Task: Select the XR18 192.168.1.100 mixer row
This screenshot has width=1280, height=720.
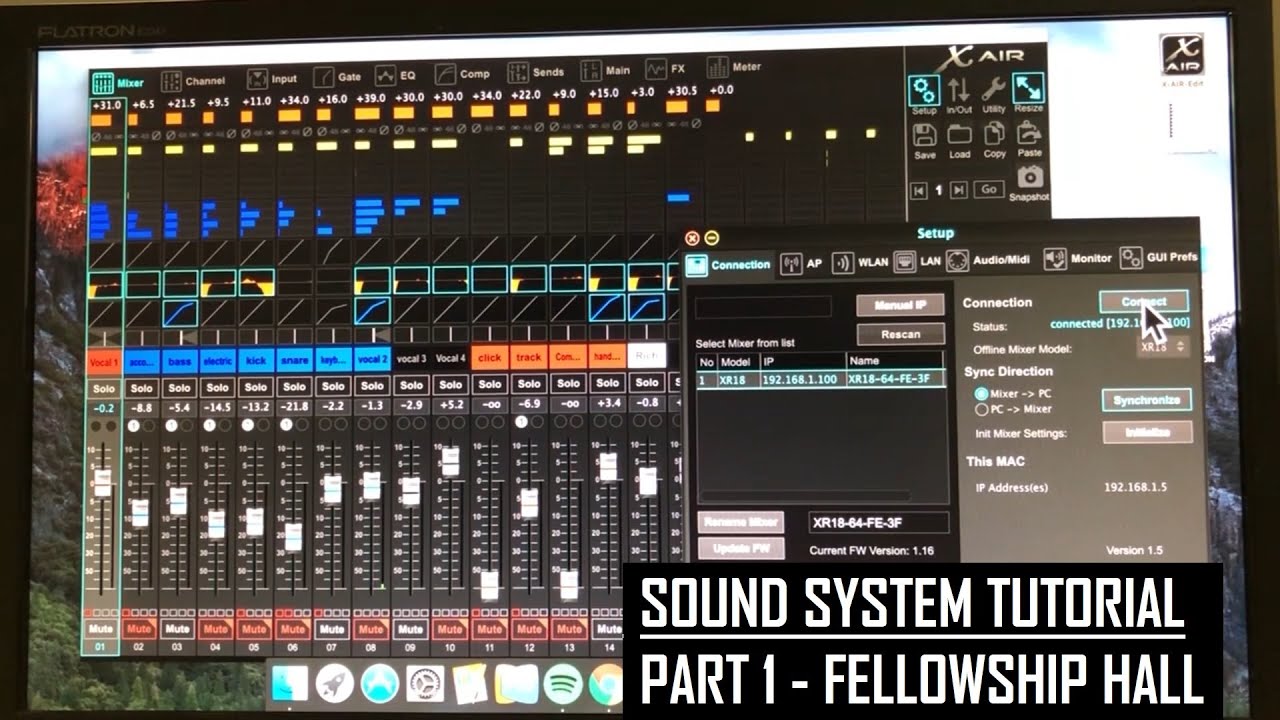Action: tap(820, 380)
